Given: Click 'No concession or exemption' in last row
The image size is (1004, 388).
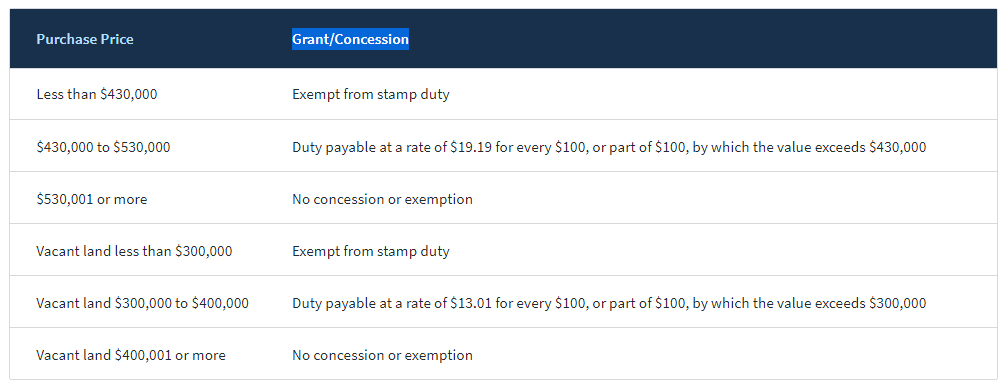Looking at the screenshot, I should pos(382,355).
